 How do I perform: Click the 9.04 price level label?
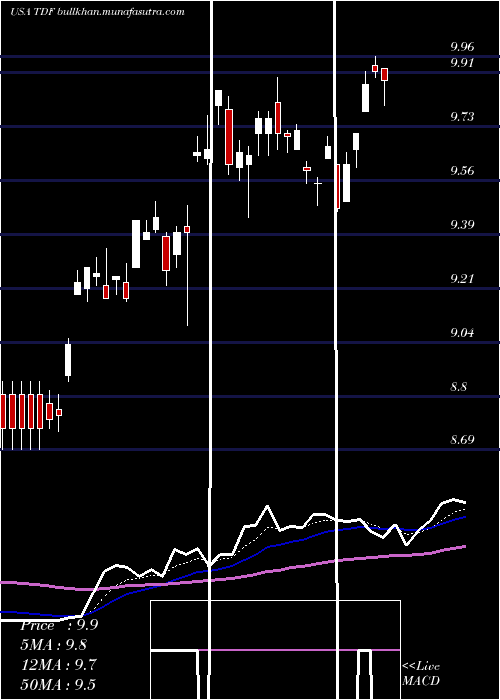coord(462,333)
